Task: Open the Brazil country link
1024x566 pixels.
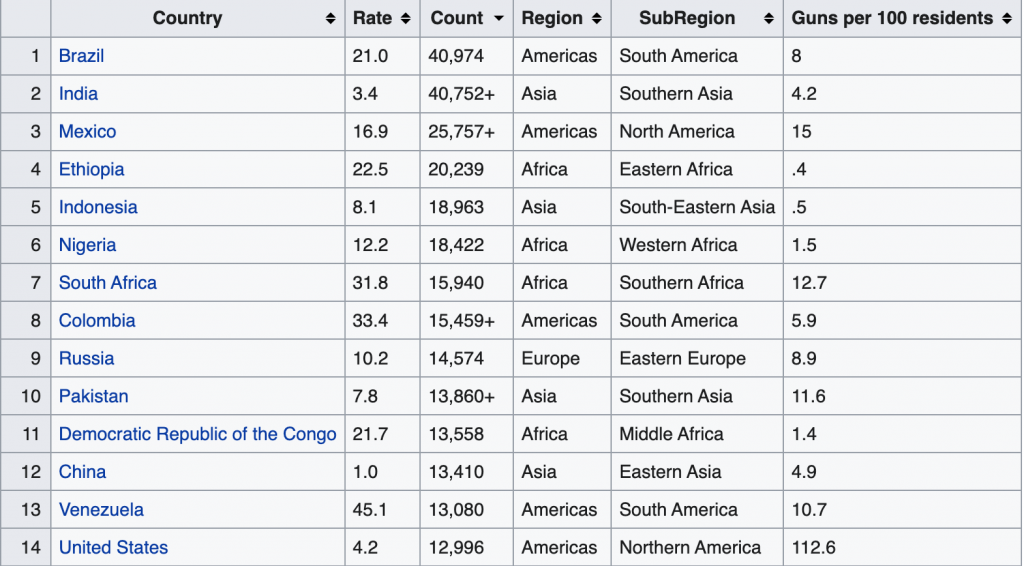Action: click(81, 56)
